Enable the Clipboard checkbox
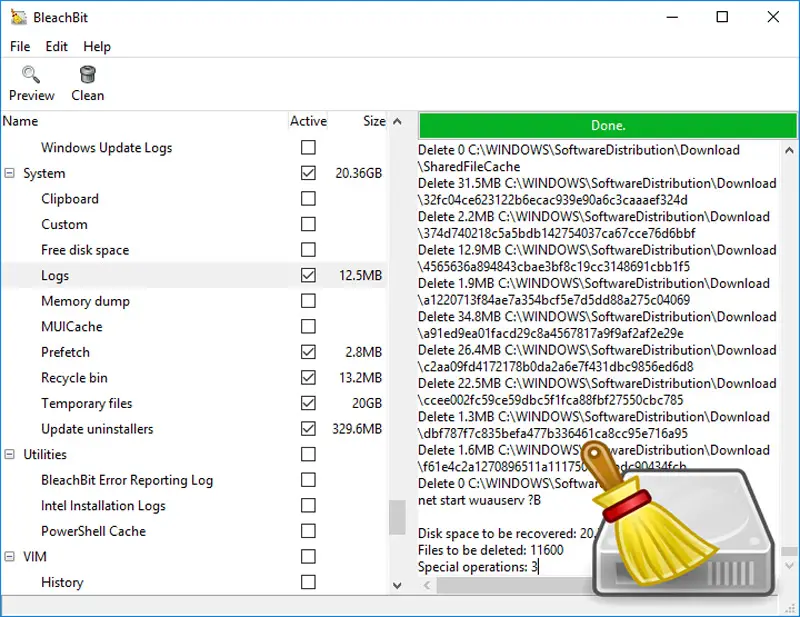Screen dimensions: 800x617 pyautogui.click(x=308, y=199)
